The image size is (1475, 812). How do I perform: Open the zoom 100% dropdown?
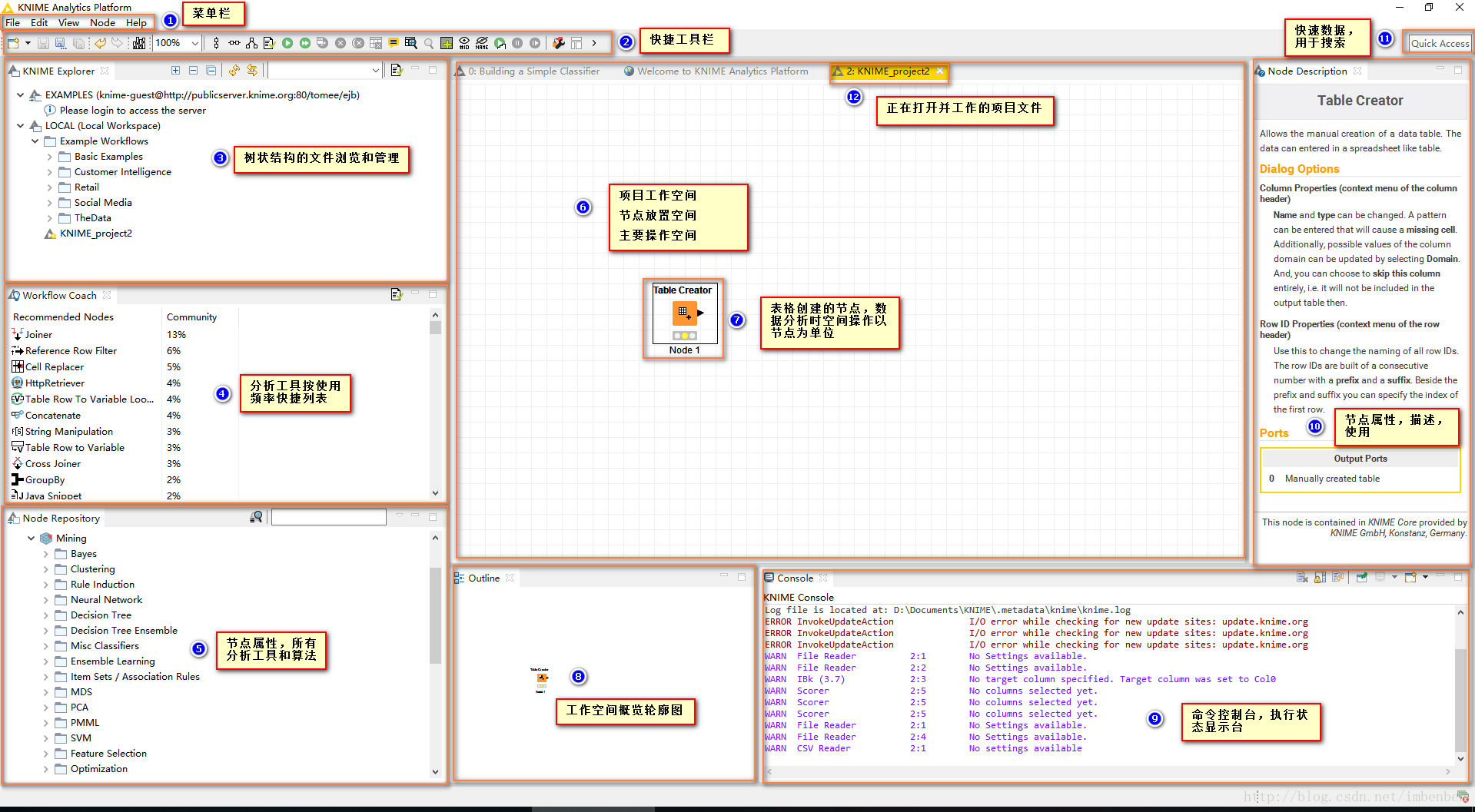[195, 43]
